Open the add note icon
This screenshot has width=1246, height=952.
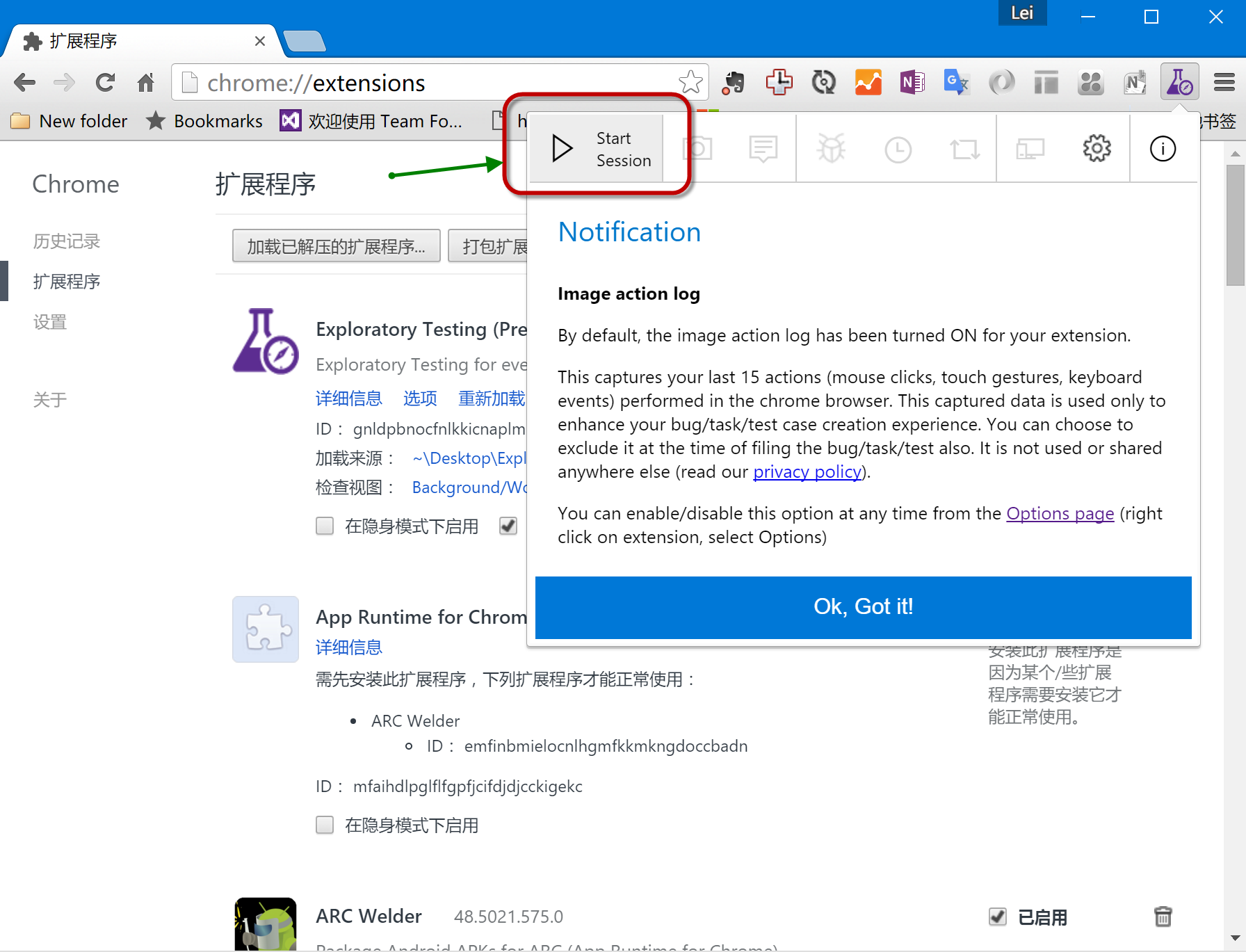pyautogui.click(x=763, y=149)
